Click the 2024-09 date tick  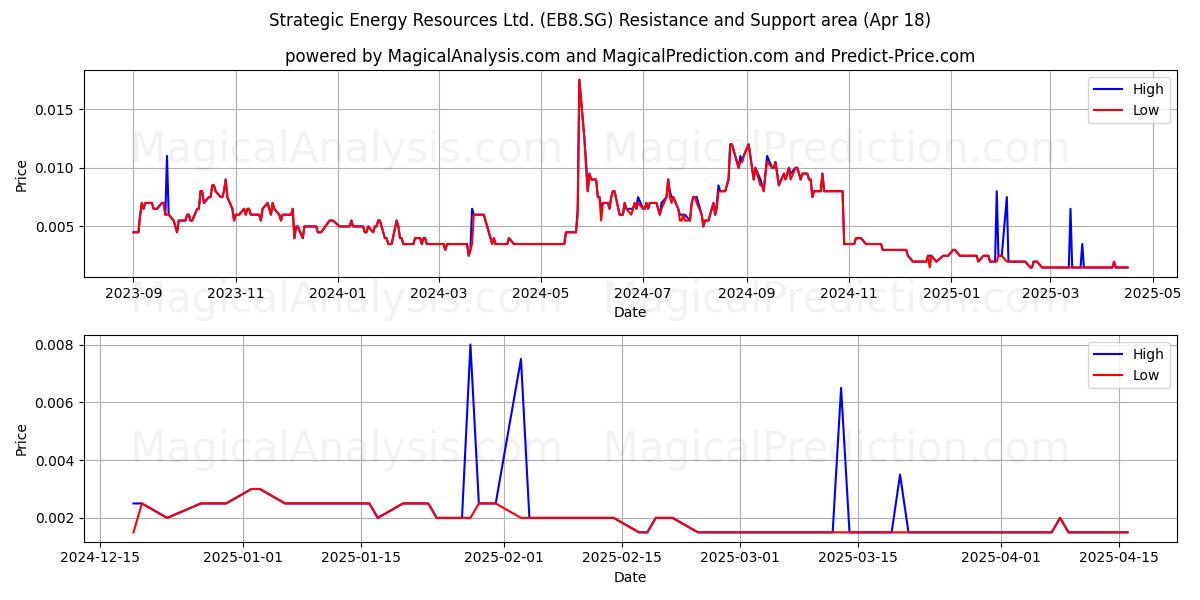(x=746, y=293)
